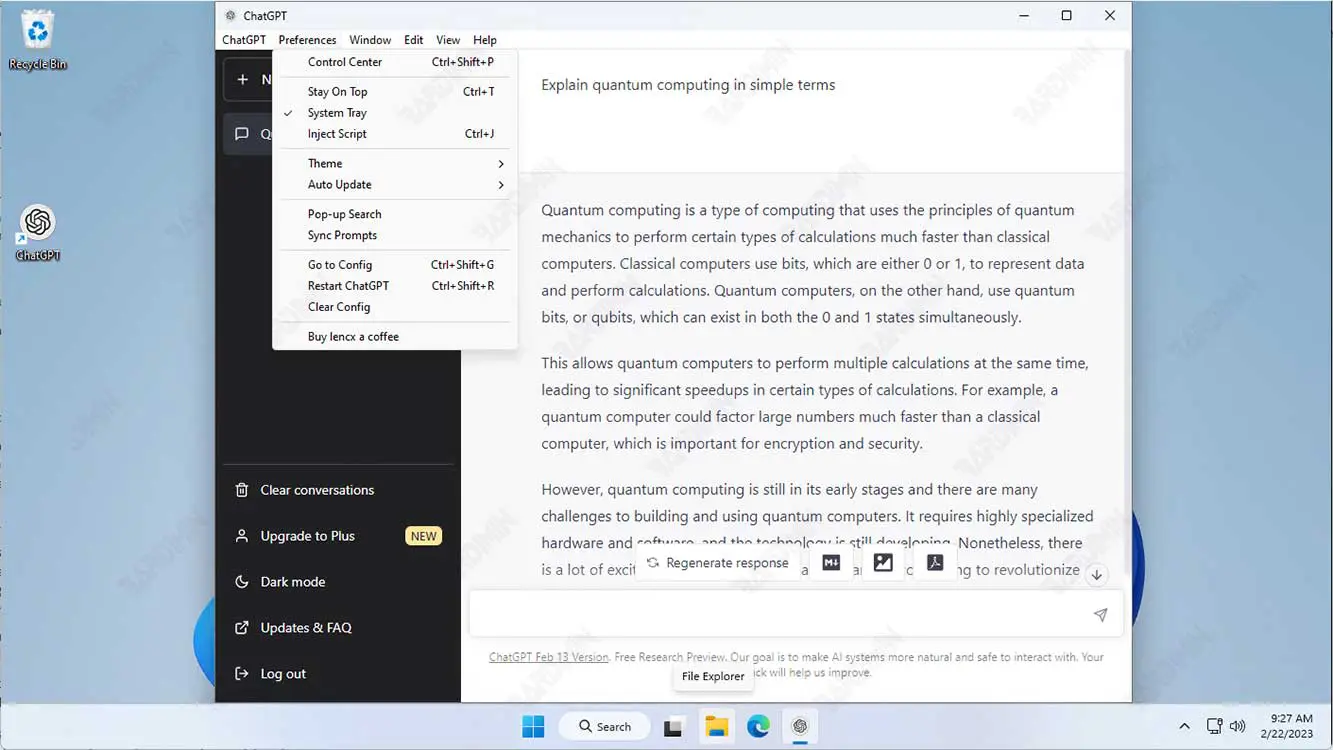Click the NEW badge beside Upgrade to Plus
Viewport: 1333px width, 750px height.
423,536
